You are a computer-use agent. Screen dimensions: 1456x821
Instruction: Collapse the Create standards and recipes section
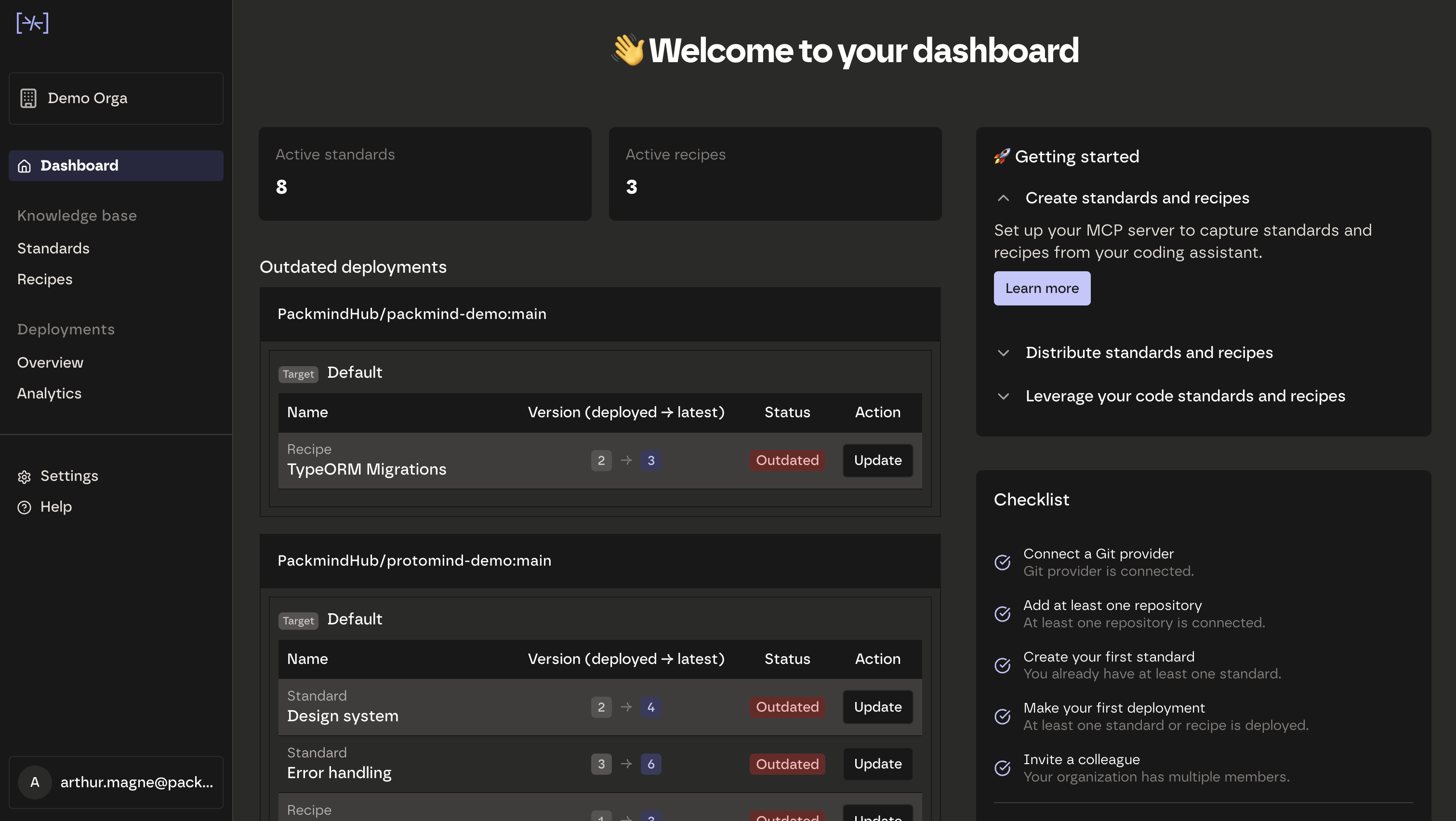pyautogui.click(x=1003, y=199)
